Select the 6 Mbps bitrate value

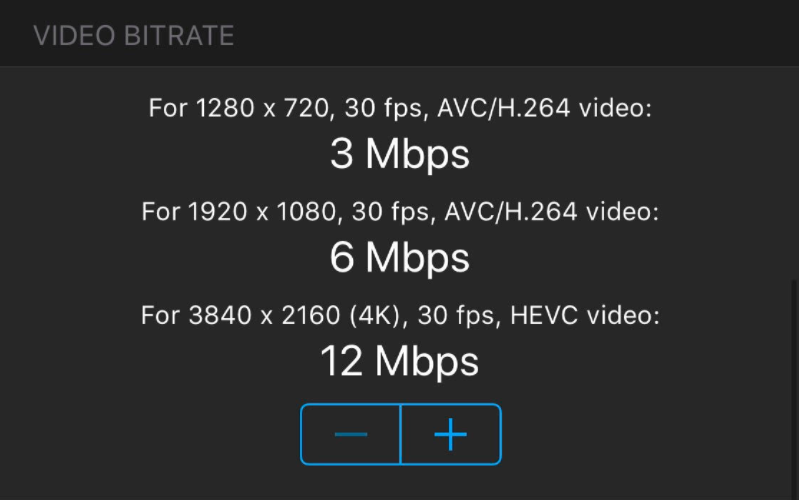399,258
